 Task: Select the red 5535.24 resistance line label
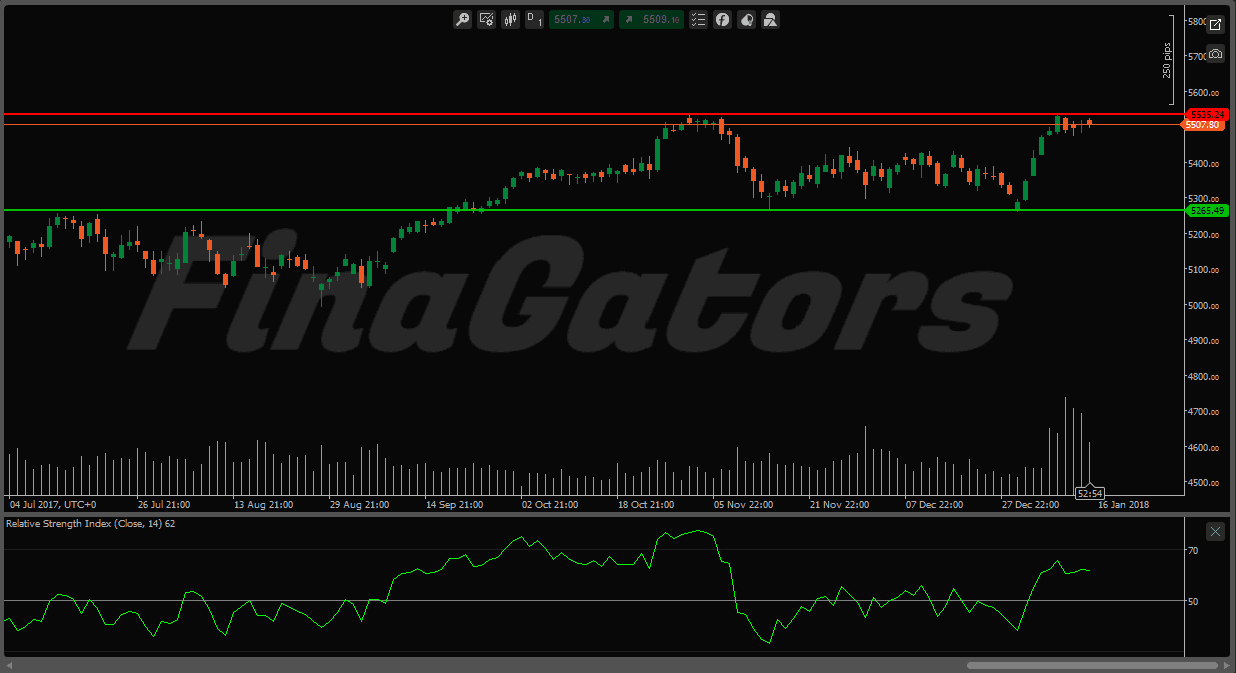1207,114
